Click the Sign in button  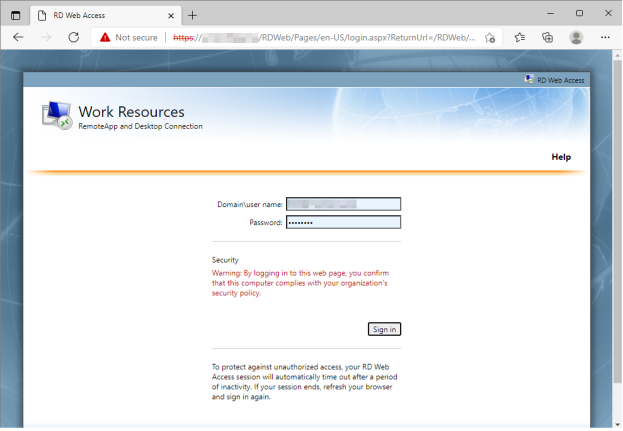click(384, 329)
